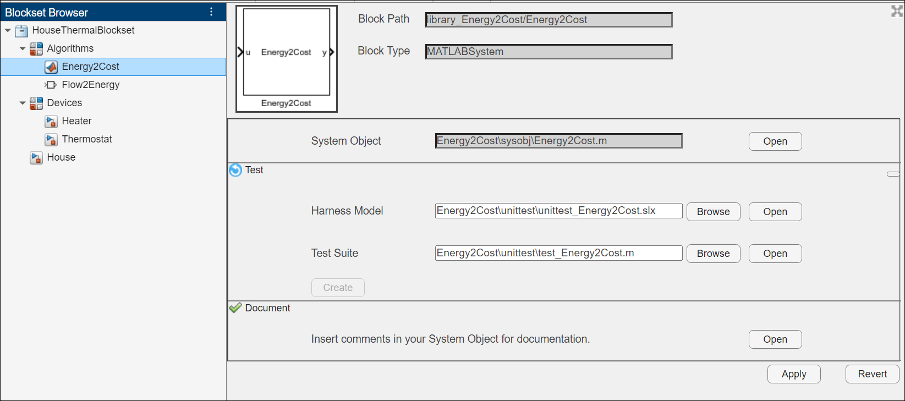
Task: Click the Revert button
Action: pyautogui.click(x=872, y=374)
